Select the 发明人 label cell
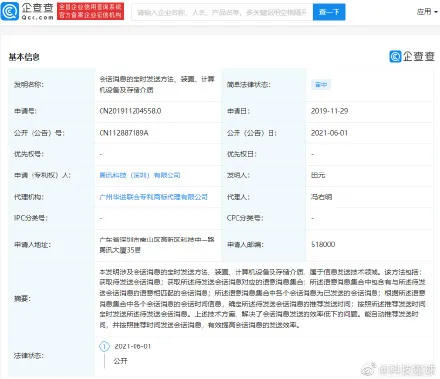Viewport: 440px width, 379px height. [264, 175]
